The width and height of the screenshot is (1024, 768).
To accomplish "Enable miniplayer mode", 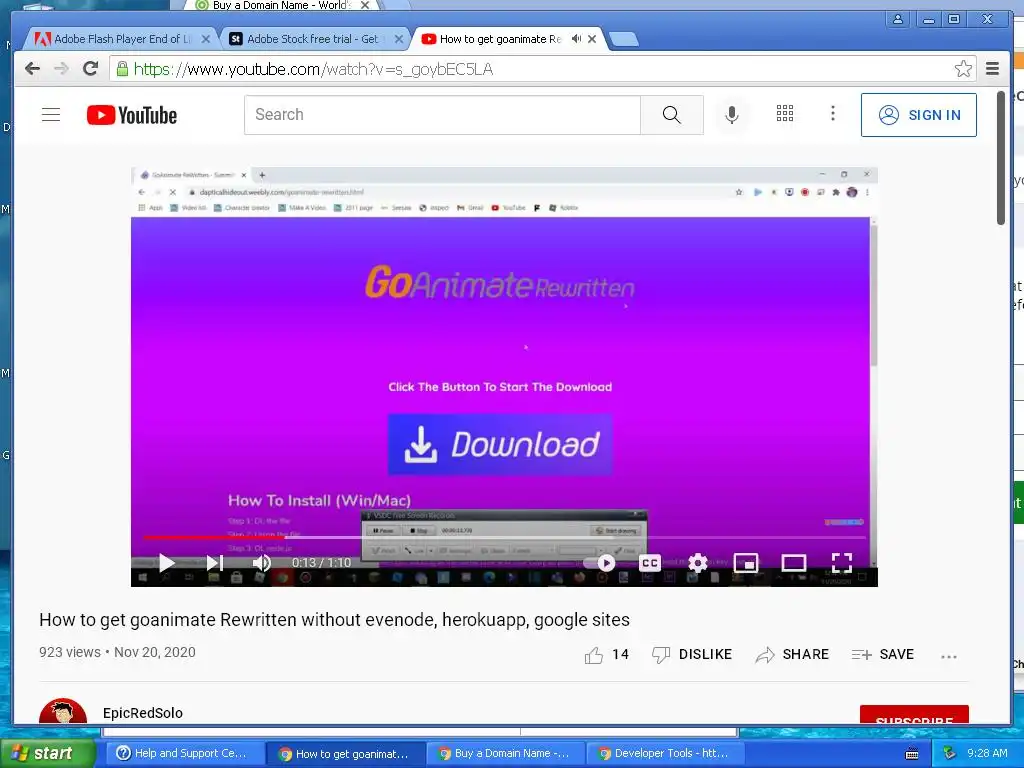I will click(746, 562).
